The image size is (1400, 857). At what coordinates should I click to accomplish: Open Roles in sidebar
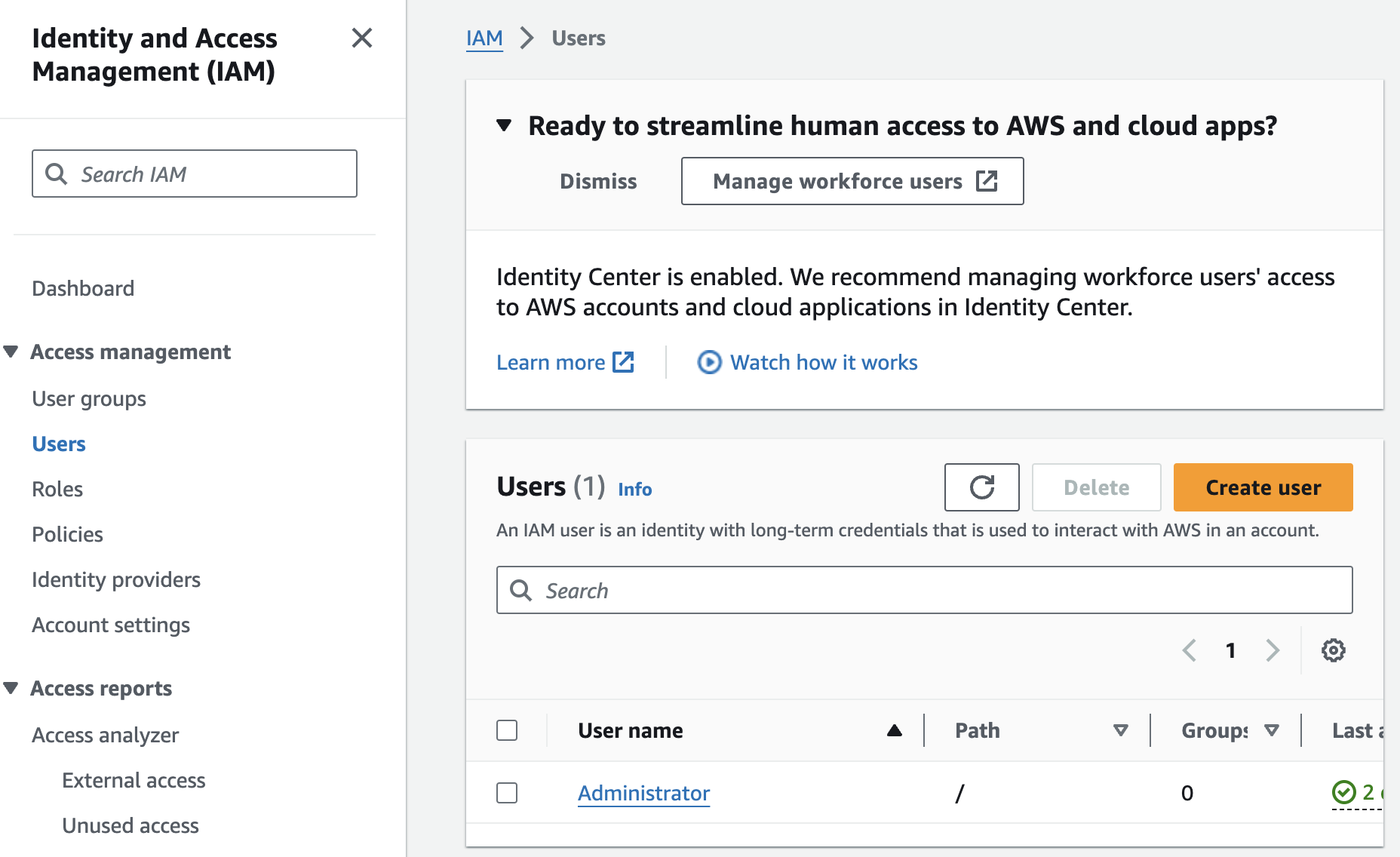(x=57, y=489)
